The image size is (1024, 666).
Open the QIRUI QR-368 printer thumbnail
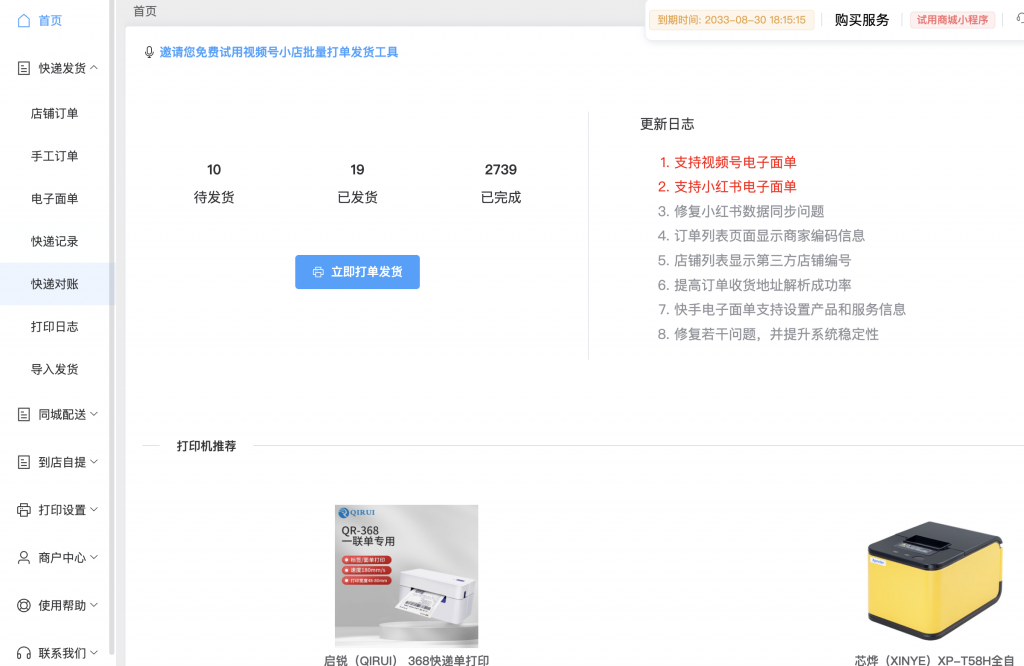(406, 576)
